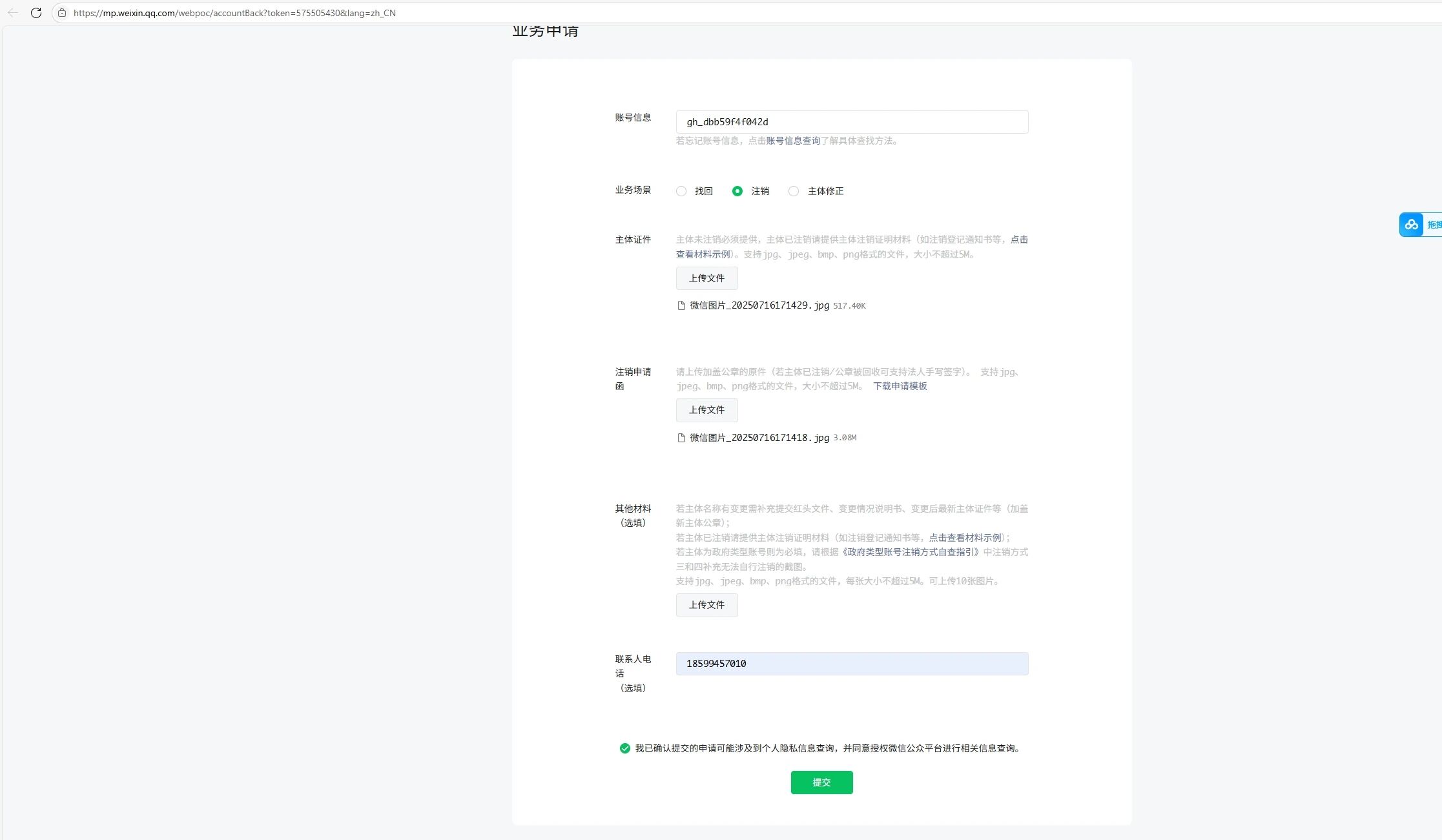Click 上传文件 under 主体证件

706,278
